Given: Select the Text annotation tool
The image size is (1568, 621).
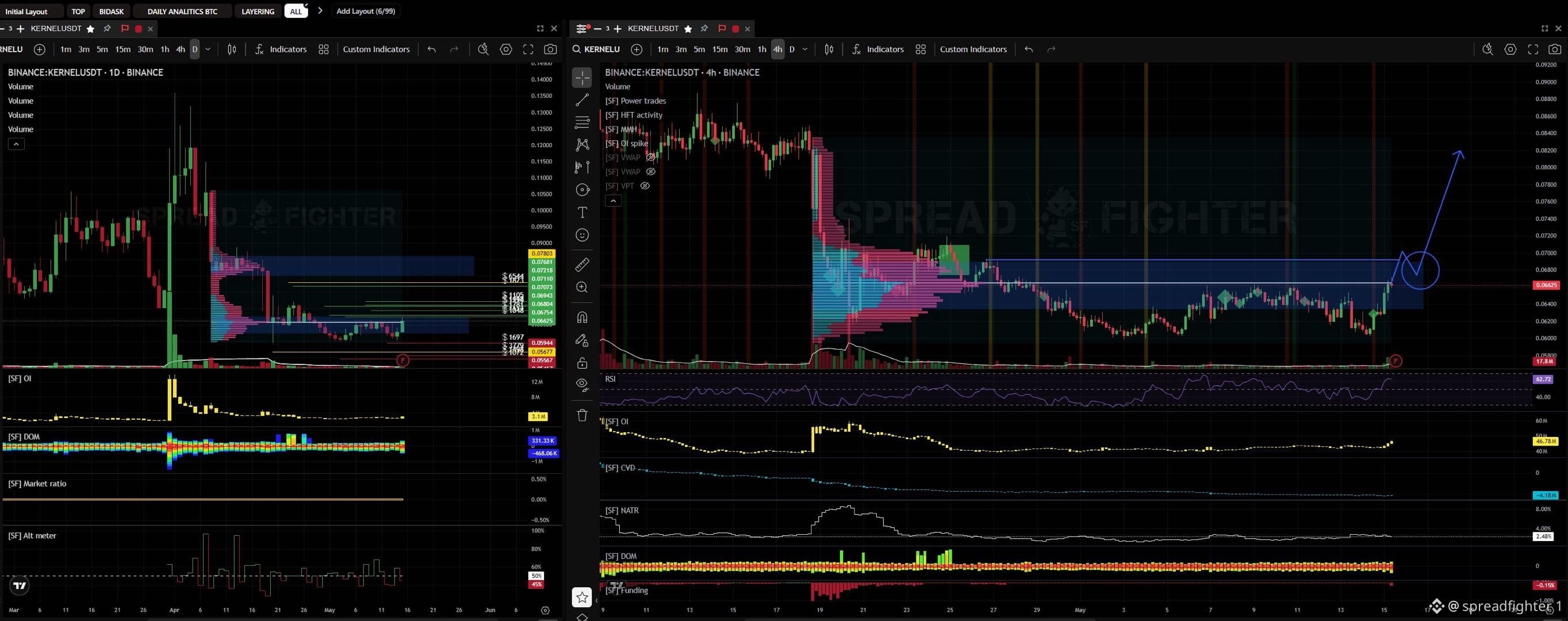Looking at the screenshot, I should point(582,213).
